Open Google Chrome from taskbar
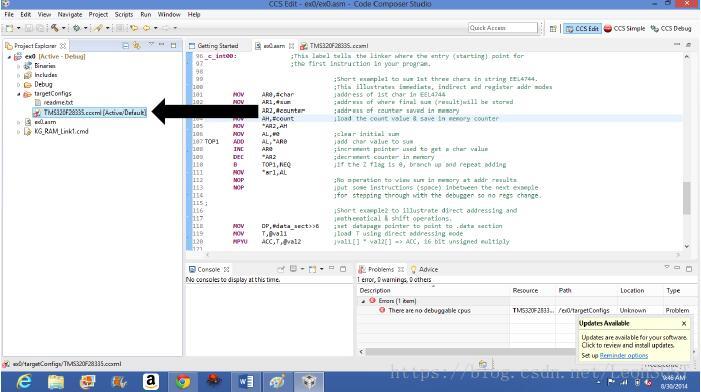The width and height of the screenshot is (701, 392). pos(182,382)
